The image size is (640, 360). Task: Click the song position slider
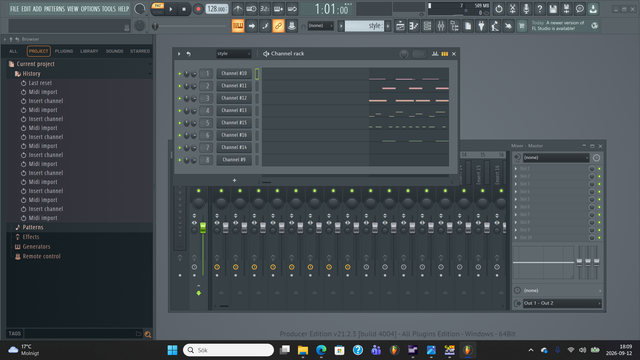(190, 26)
